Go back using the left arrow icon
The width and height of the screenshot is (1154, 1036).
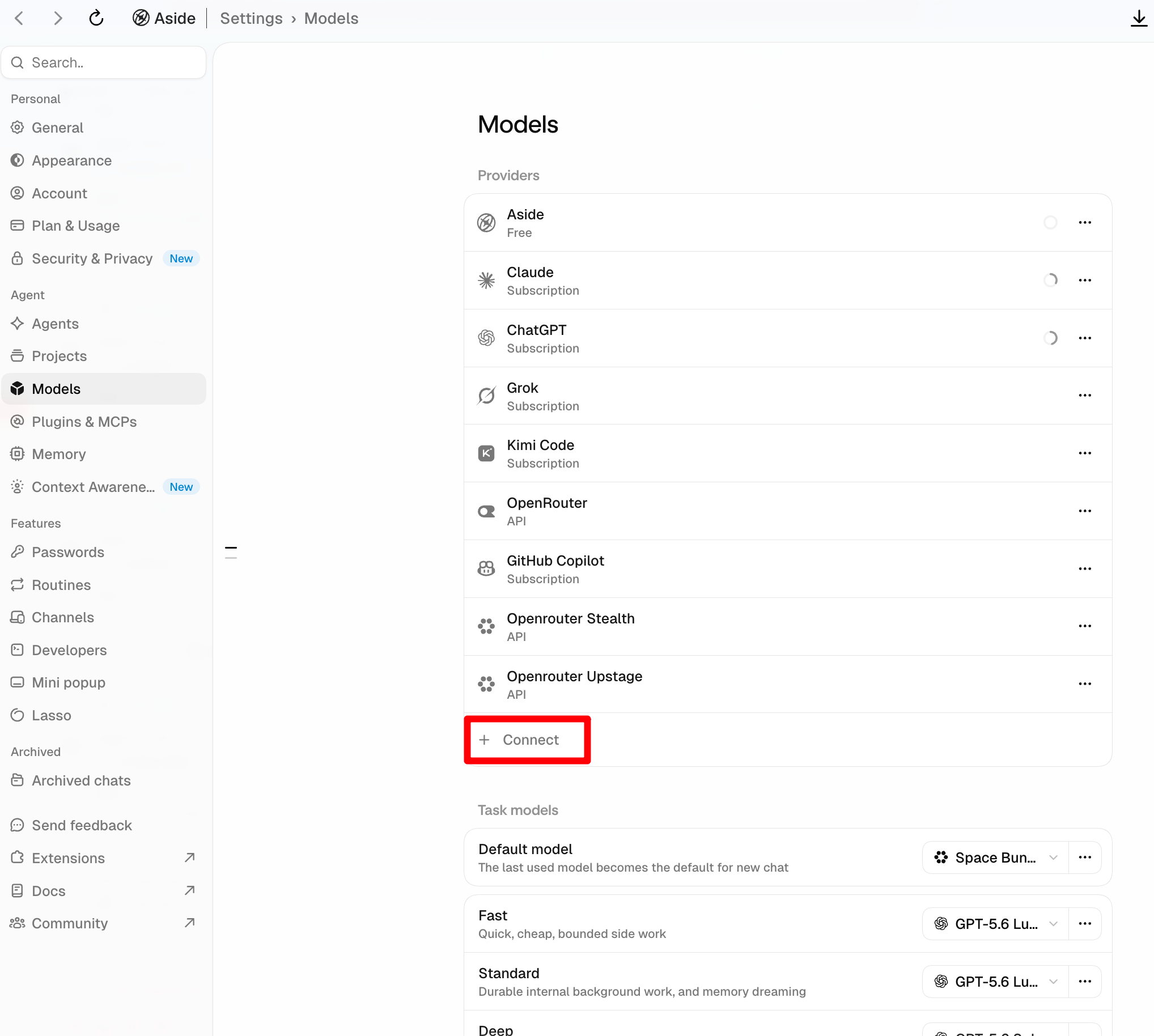(19, 18)
